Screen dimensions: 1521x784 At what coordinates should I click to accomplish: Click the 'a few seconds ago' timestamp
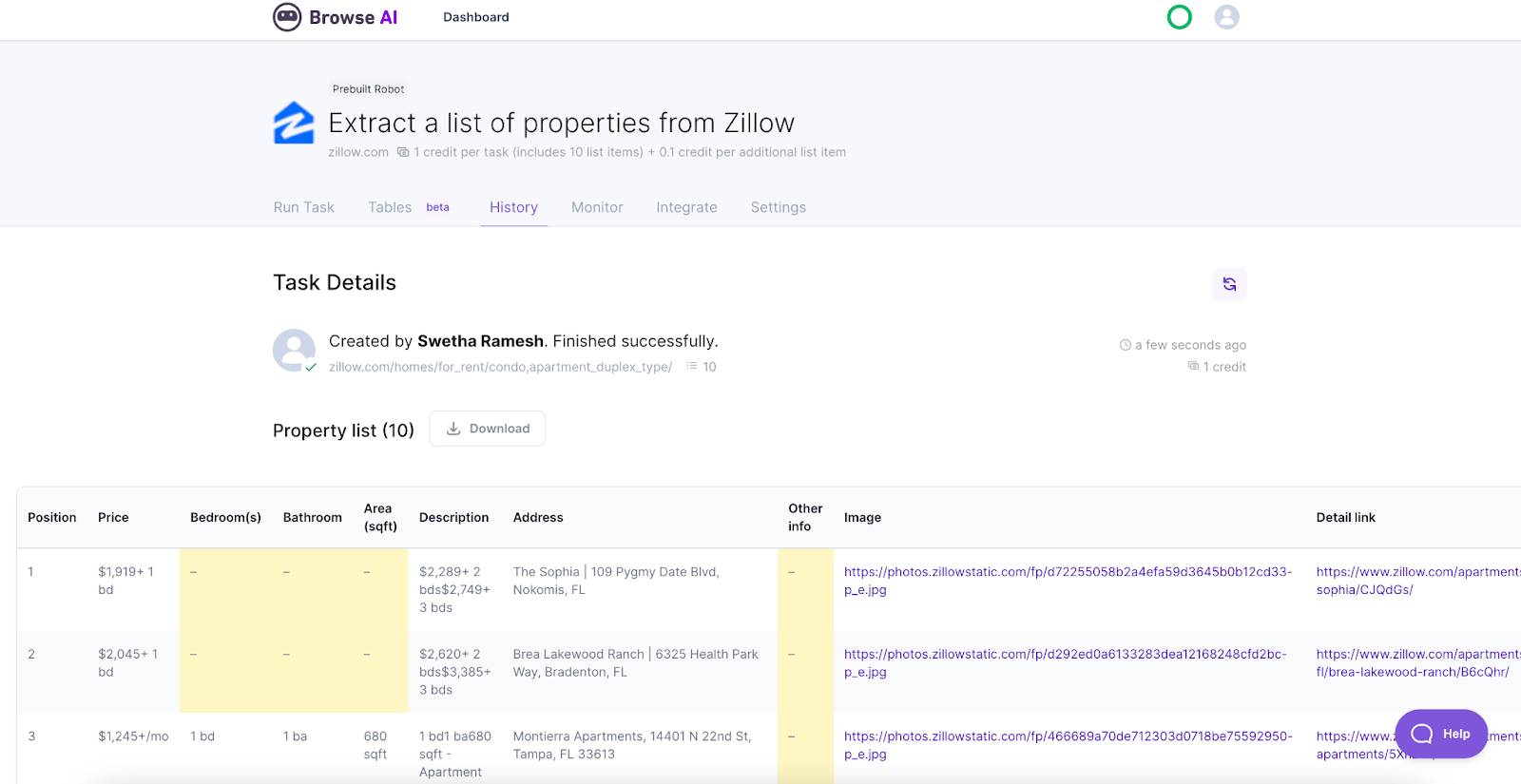coord(1190,345)
